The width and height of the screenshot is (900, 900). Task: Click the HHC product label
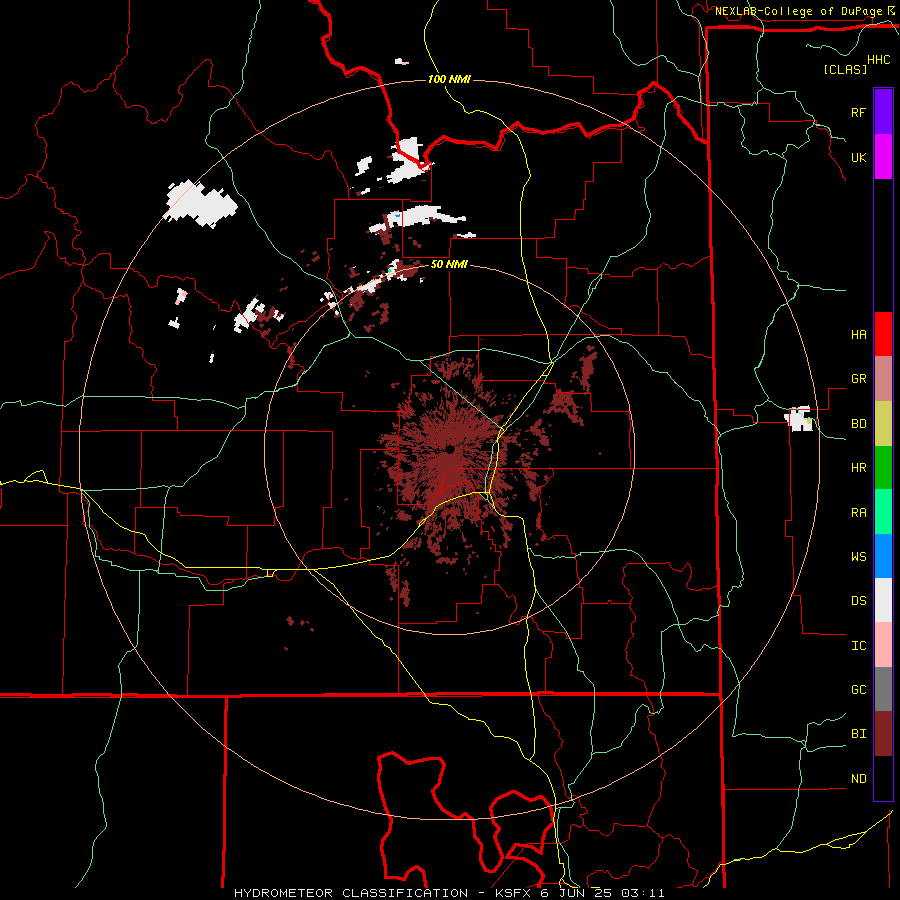tap(879, 60)
